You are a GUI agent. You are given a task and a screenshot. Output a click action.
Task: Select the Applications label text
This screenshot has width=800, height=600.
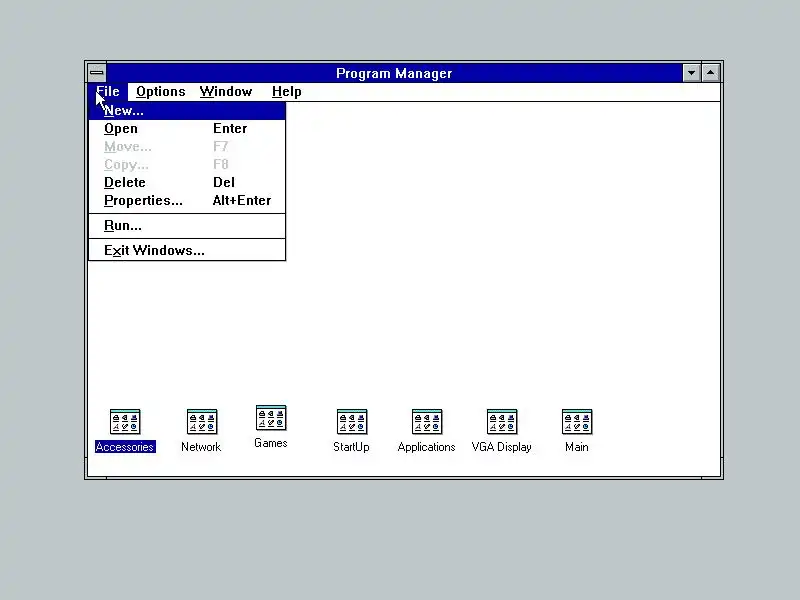point(427,447)
